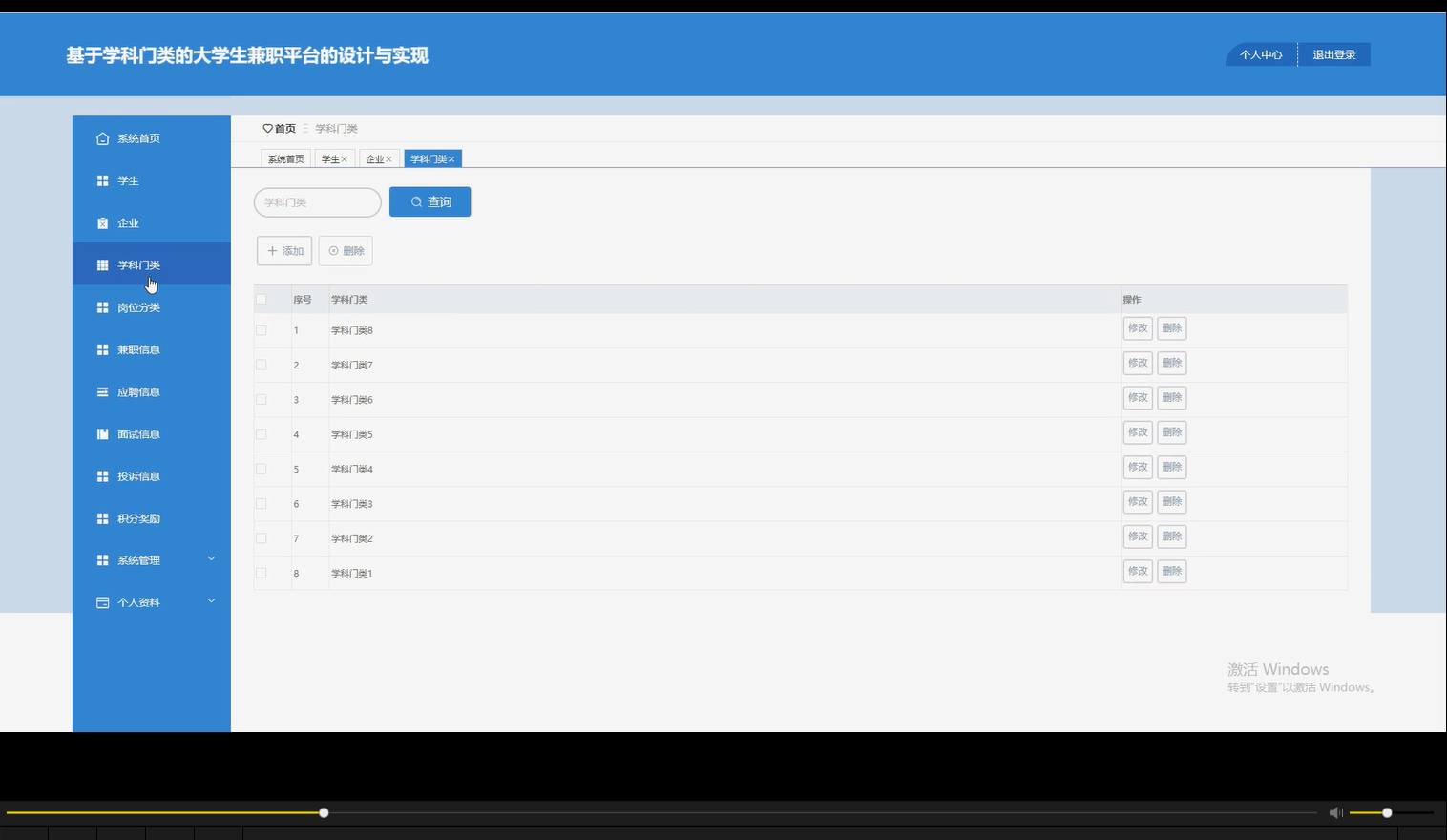Click the 学科门类2 cell text
Image resolution: width=1447 pixels, height=840 pixels.
coord(352,538)
